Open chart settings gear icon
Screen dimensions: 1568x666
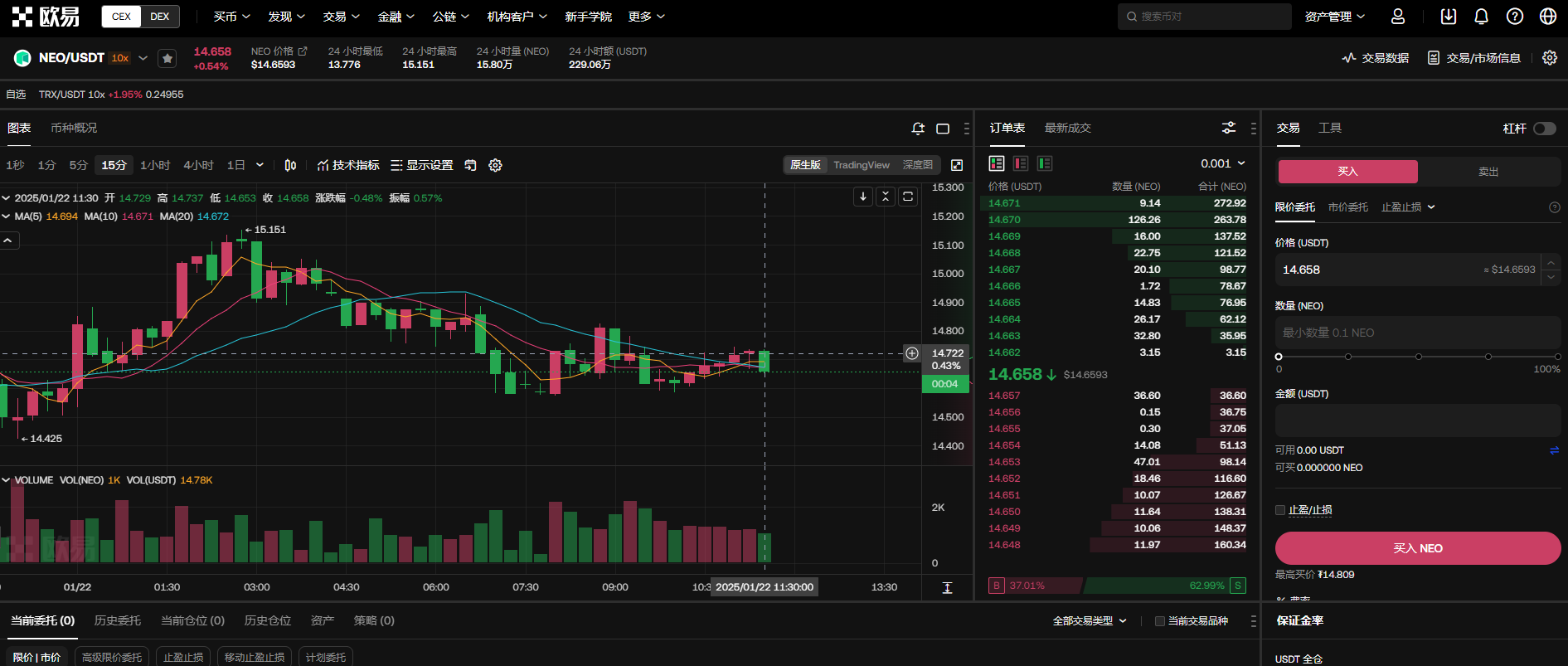coord(495,165)
